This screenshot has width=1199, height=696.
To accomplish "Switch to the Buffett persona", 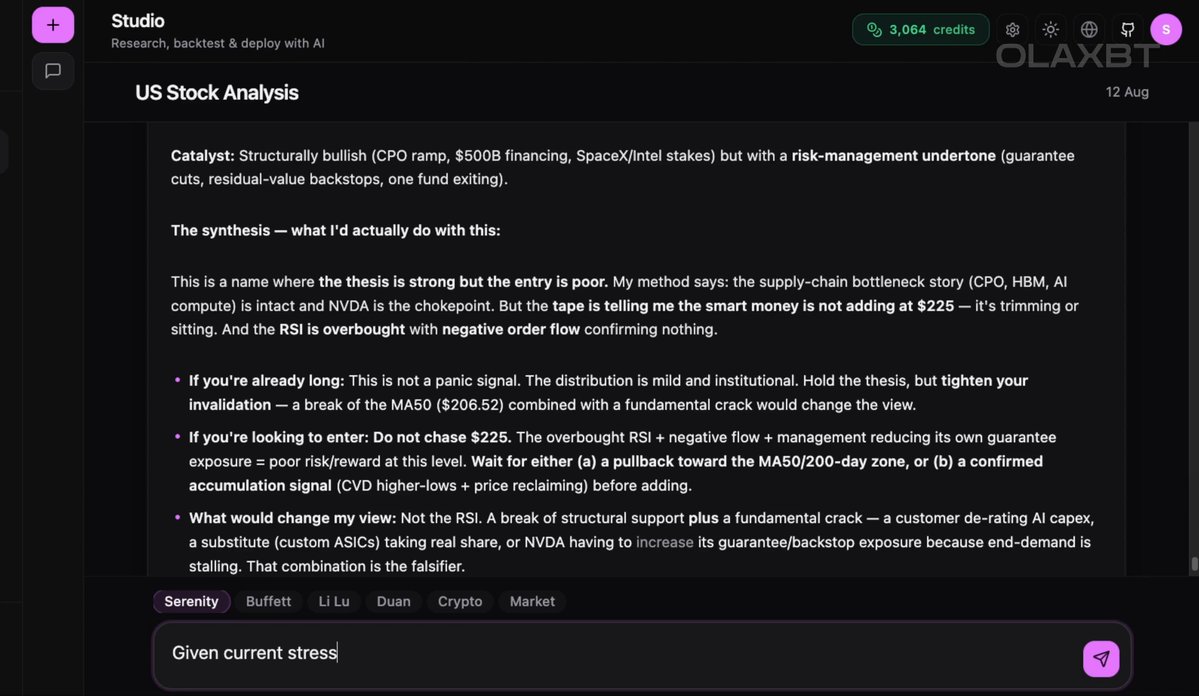I will 268,601.
